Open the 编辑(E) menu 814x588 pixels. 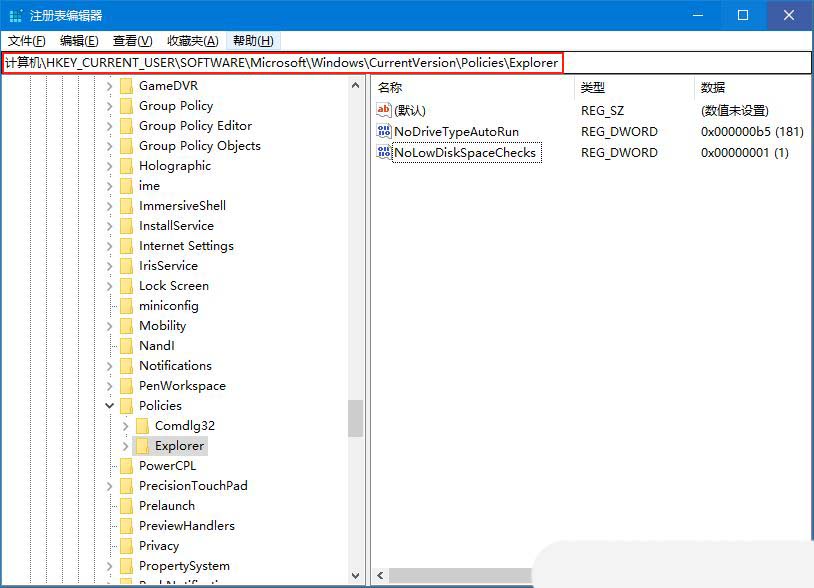79,41
